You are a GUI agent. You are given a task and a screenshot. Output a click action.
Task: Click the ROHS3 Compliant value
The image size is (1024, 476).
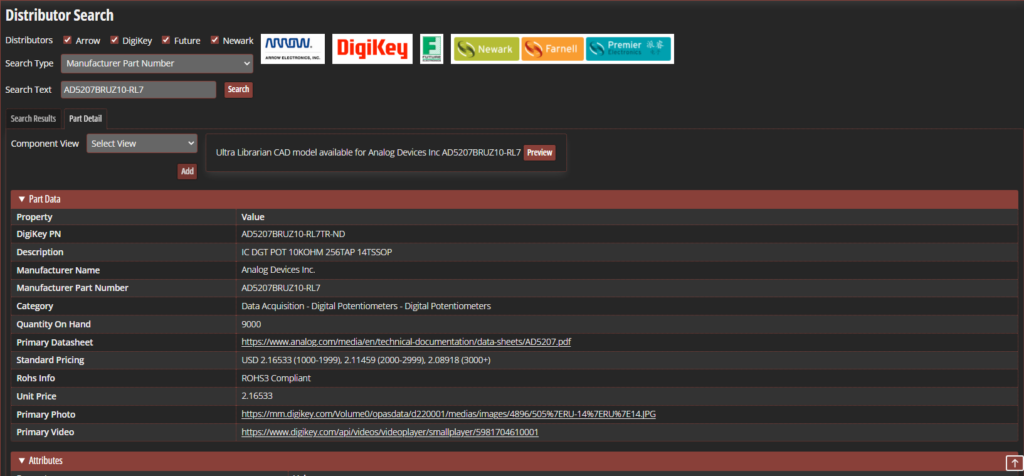click(276, 378)
